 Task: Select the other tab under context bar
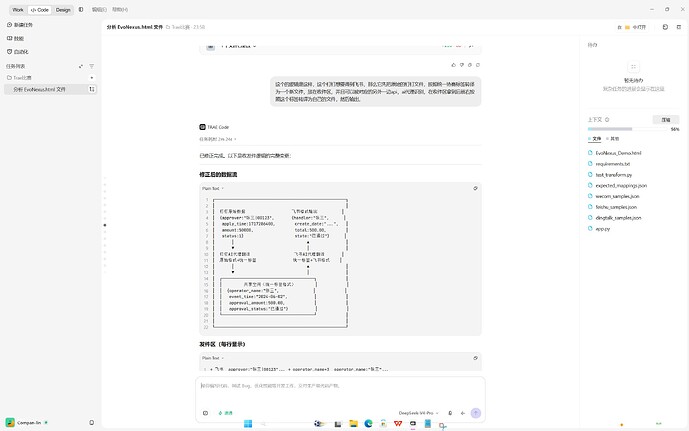click(x=613, y=139)
